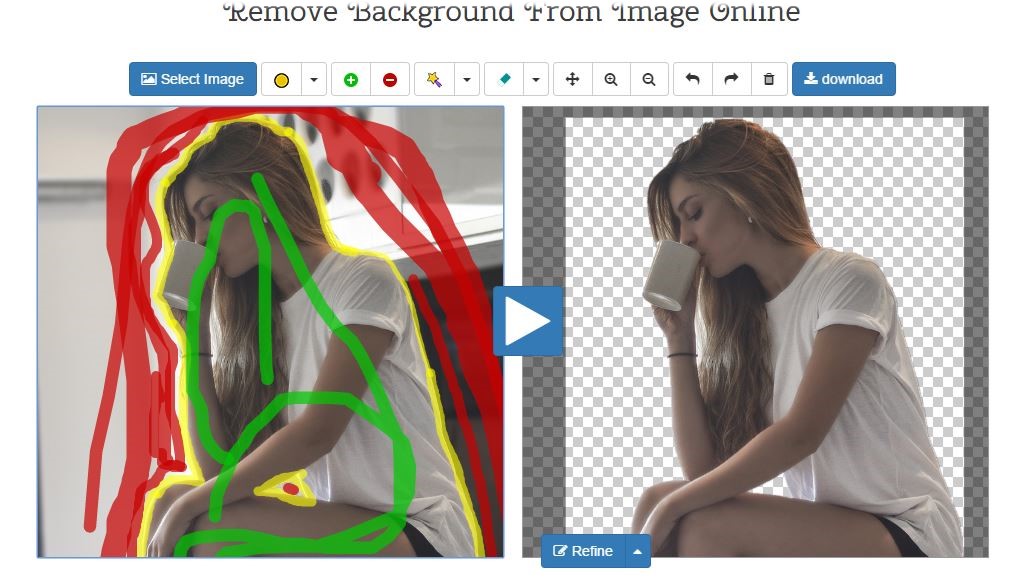The image size is (1010, 581).
Task: Open the eraser size dropdown
Action: point(536,79)
